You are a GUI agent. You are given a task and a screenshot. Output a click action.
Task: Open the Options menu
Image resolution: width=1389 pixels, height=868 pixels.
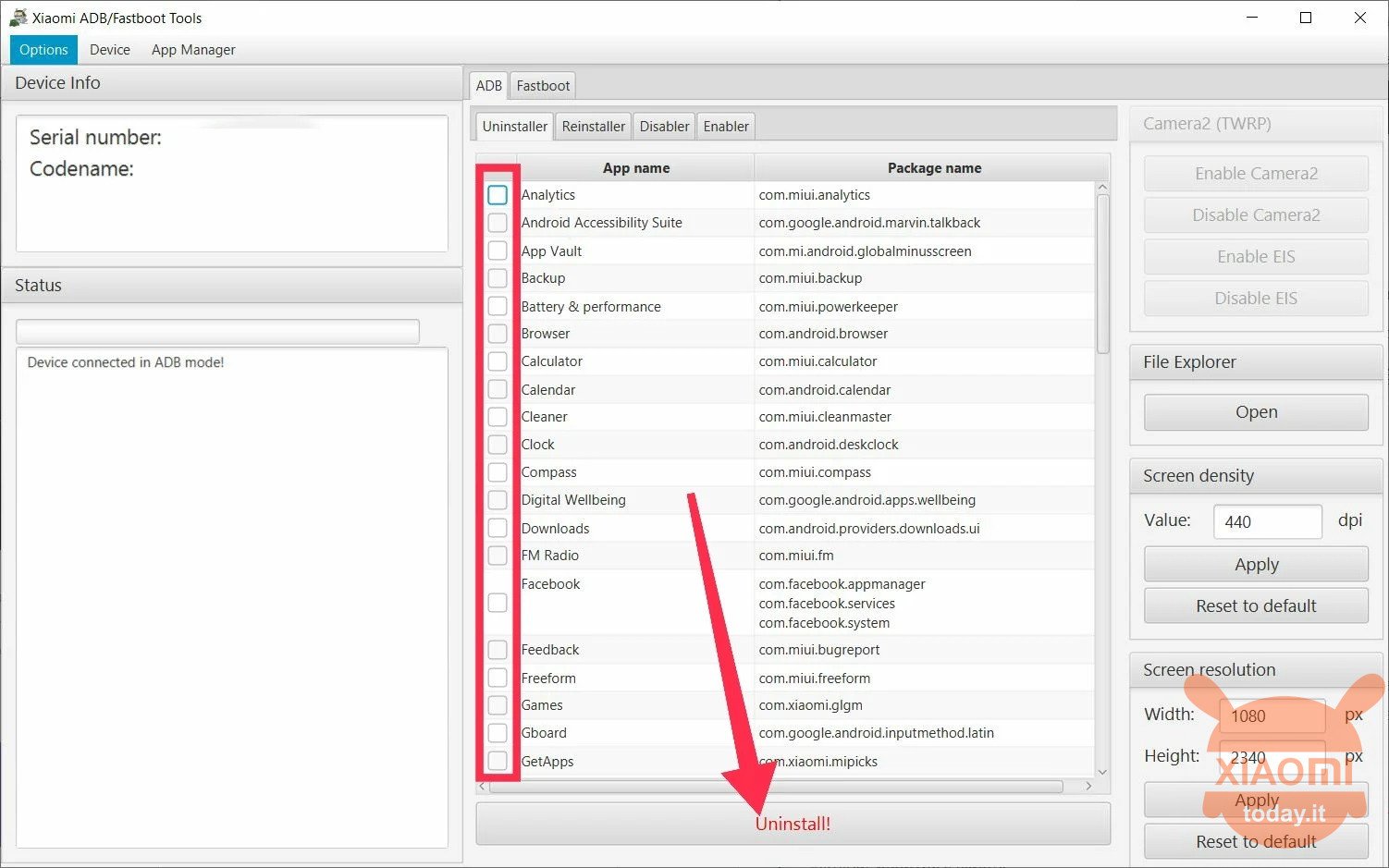pyautogui.click(x=43, y=50)
